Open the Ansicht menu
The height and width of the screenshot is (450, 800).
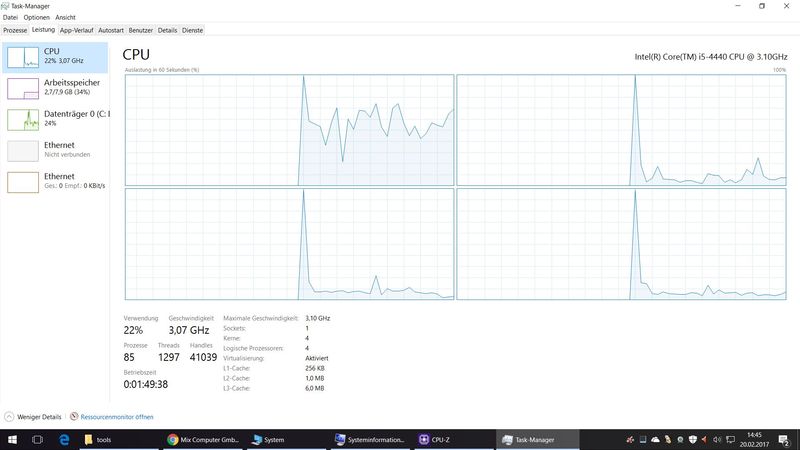click(x=65, y=17)
